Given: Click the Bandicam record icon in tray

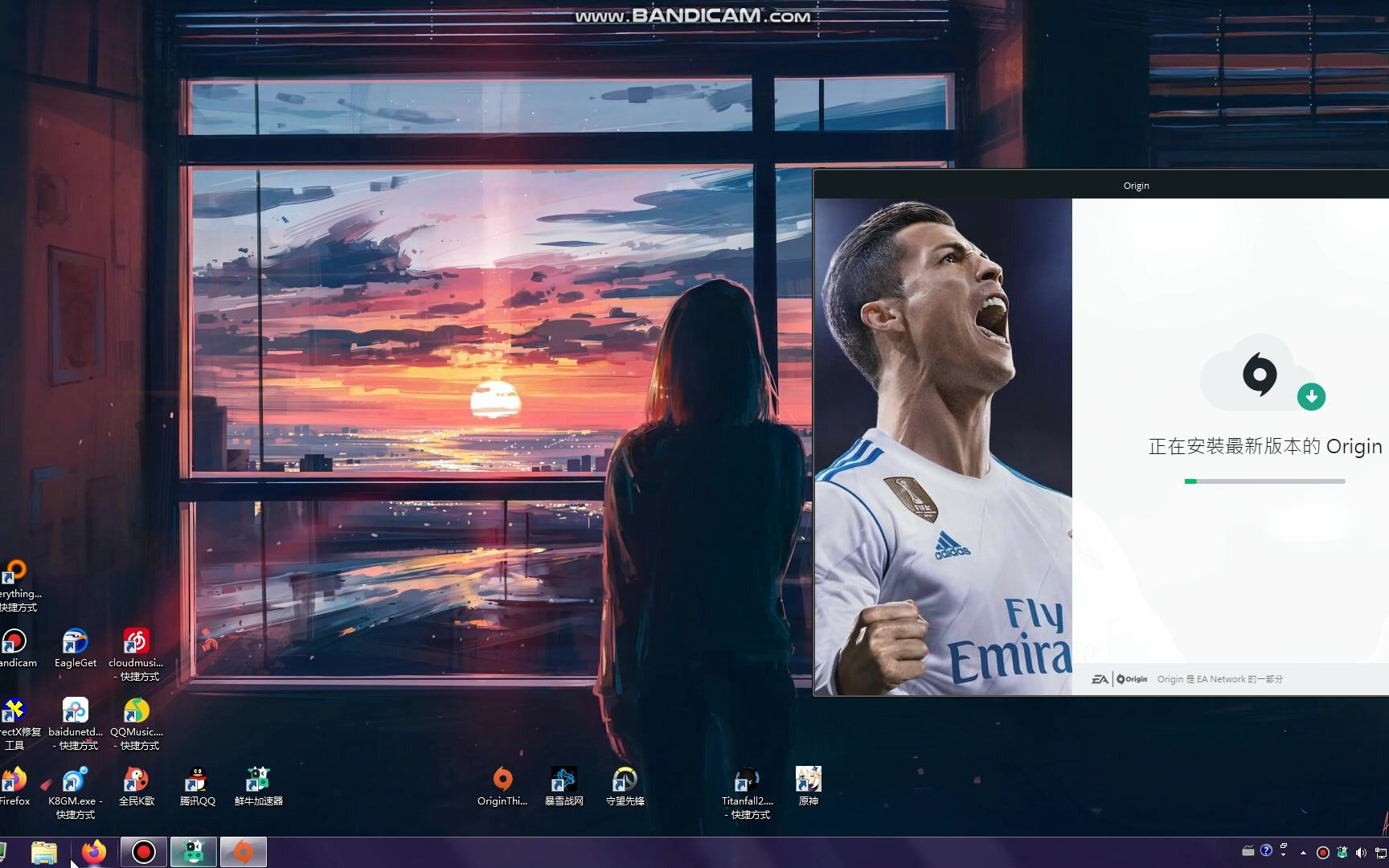Looking at the screenshot, I should point(1322,853).
